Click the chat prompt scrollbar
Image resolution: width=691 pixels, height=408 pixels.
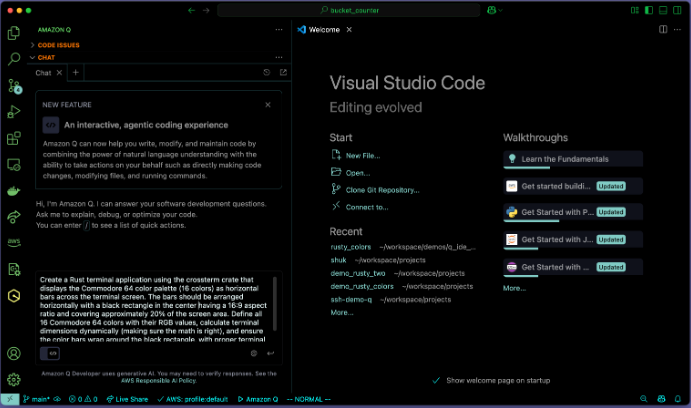(274, 305)
